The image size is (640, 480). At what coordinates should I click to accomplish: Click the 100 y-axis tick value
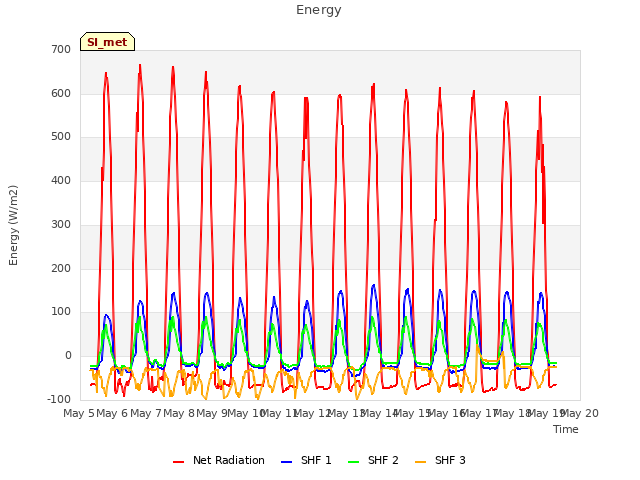61,312
